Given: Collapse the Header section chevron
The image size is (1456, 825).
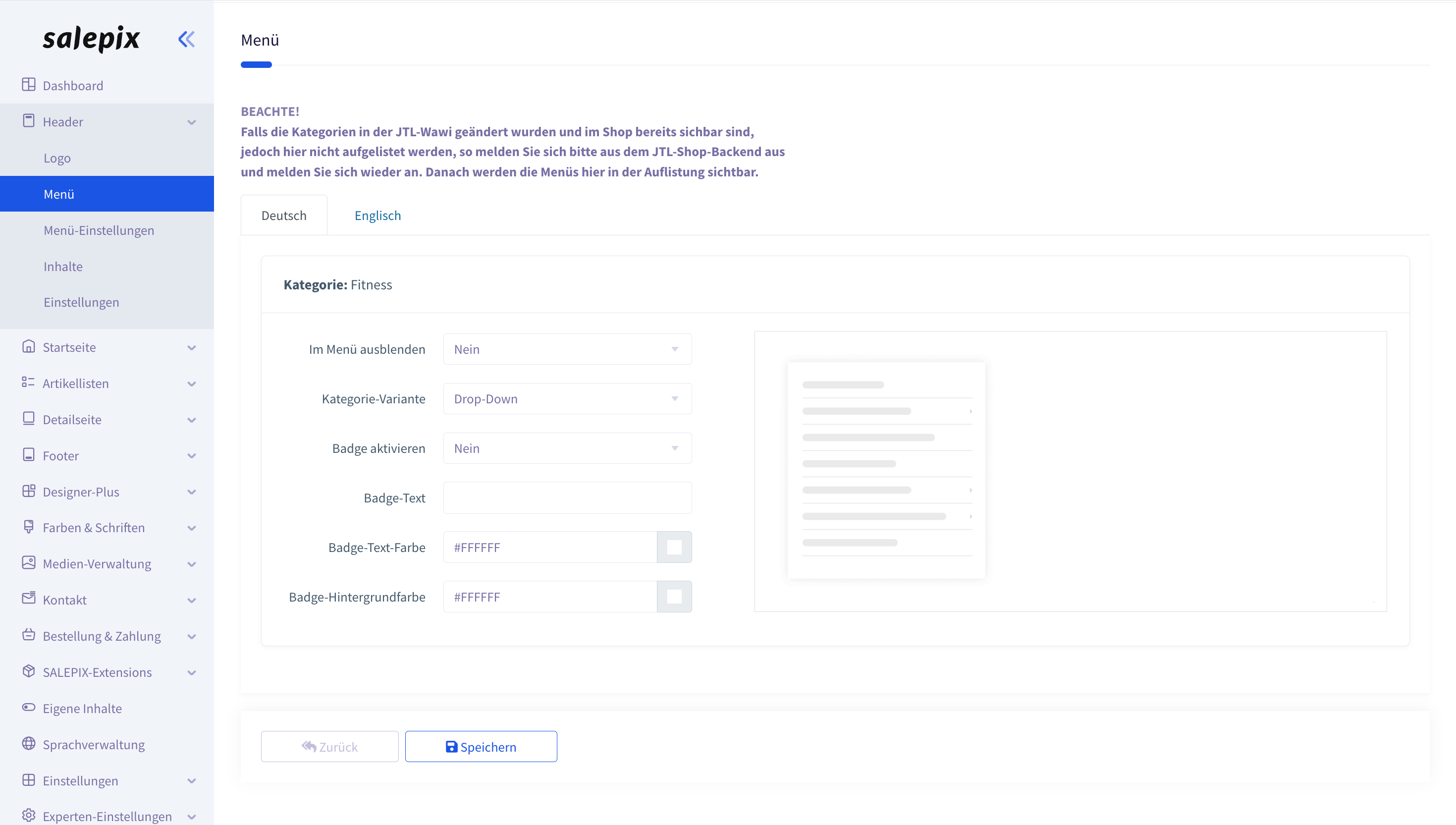Looking at the screenshot, I should click(x=192, y=122).
